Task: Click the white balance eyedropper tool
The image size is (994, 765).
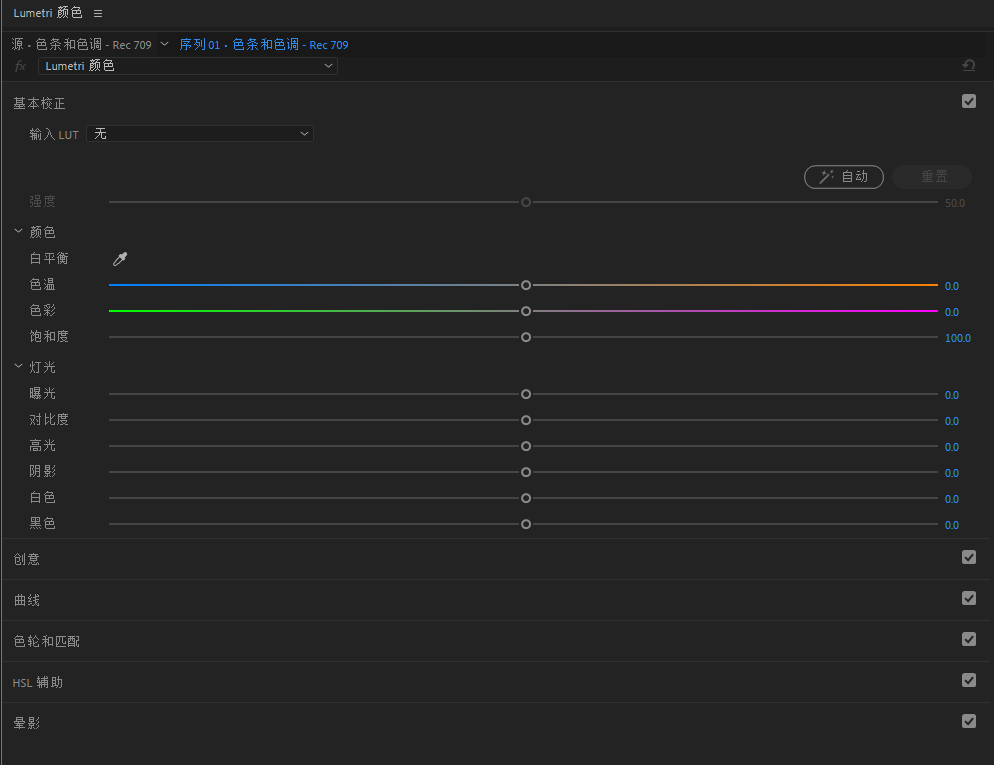Action: (120, 259)
